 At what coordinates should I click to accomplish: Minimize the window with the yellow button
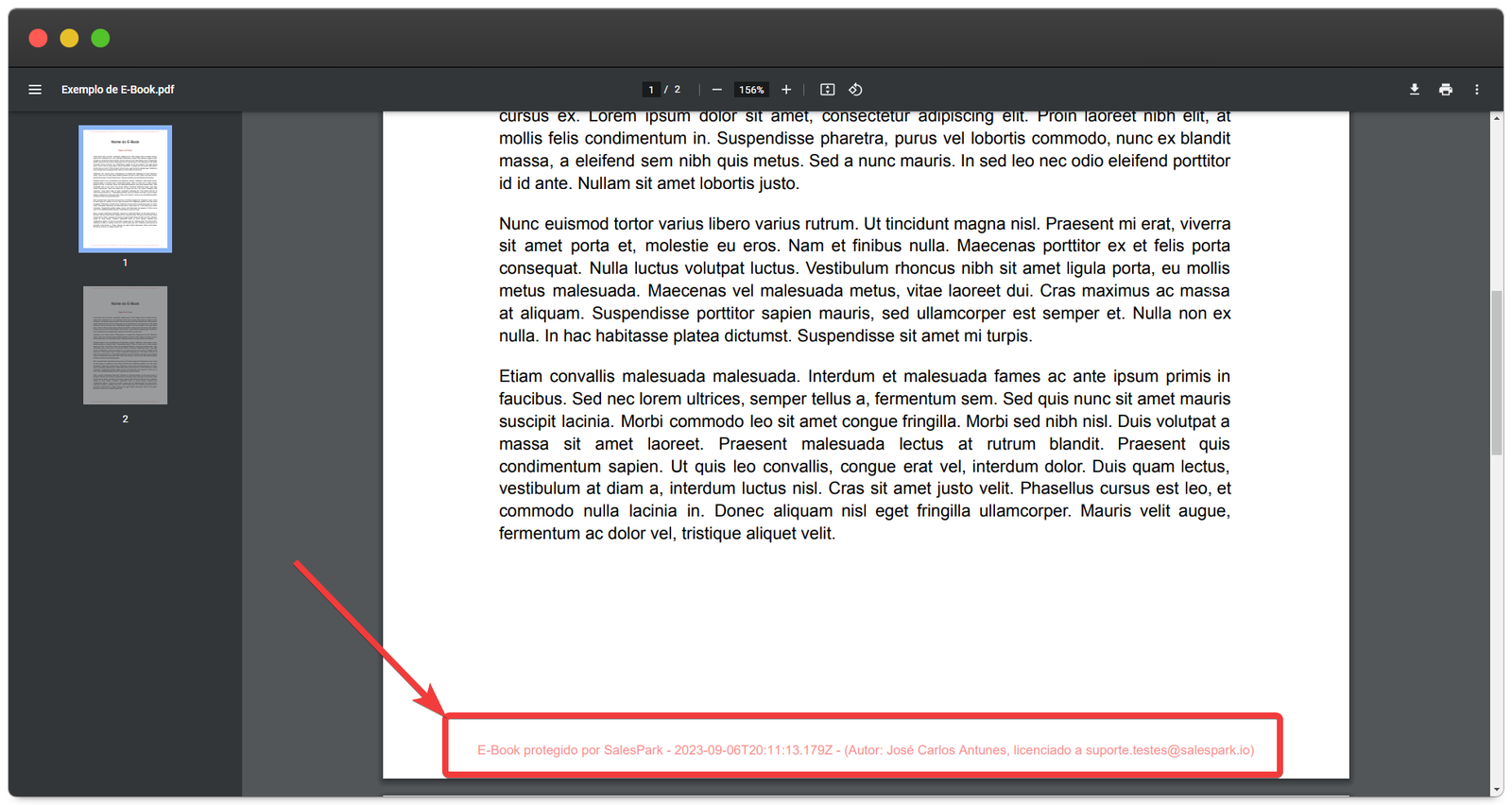coord(69,38)
